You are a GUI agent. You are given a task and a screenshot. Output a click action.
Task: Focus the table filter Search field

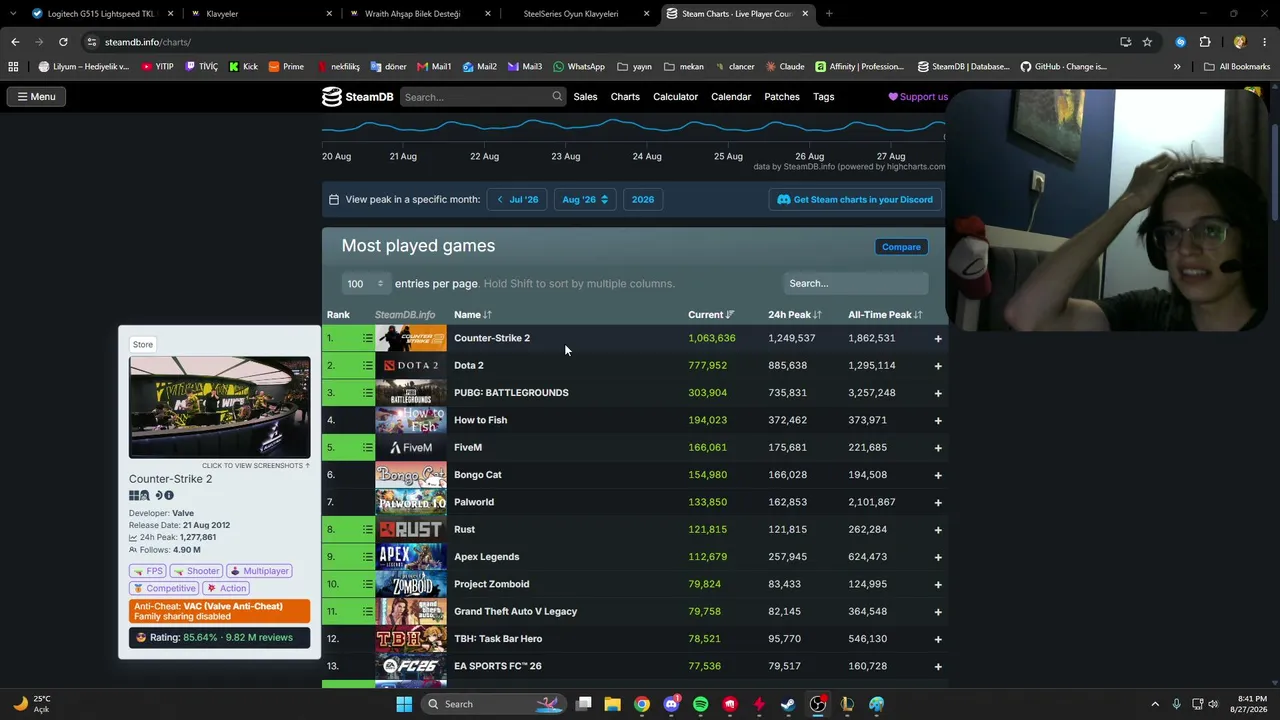[855, 284]
